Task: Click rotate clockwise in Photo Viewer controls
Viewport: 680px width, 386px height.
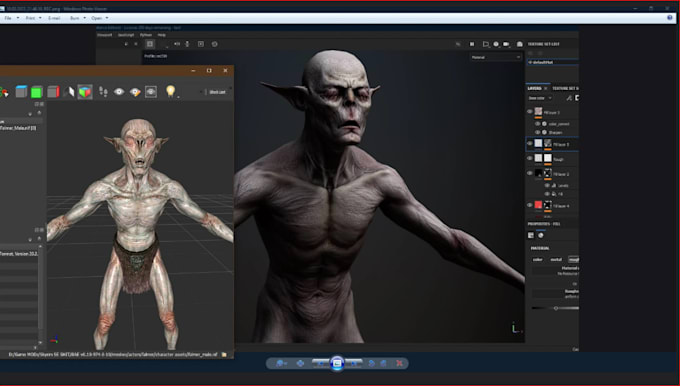Action: pyautogui.click(x=383, y=363)
